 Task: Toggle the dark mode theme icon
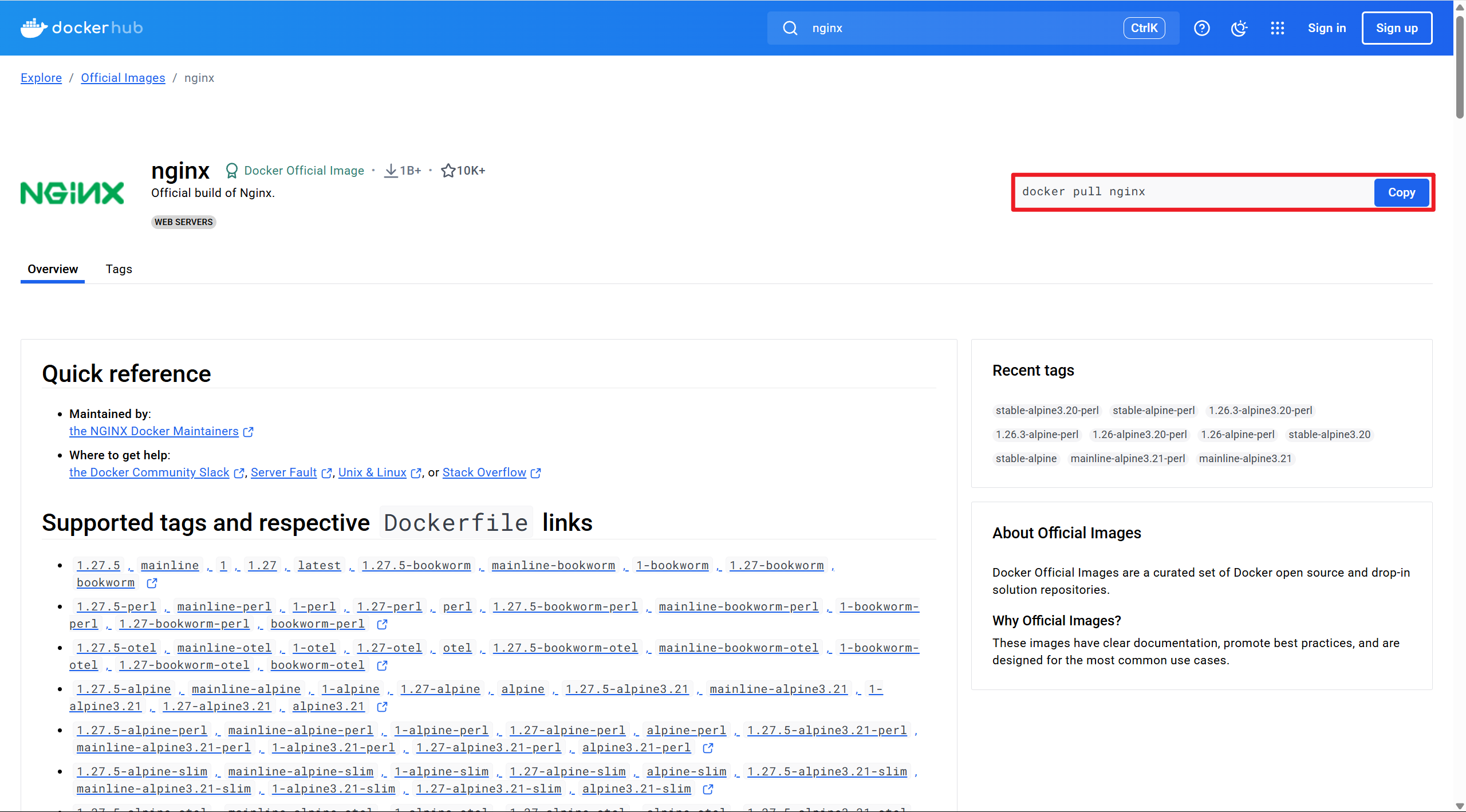point(1239,28)
